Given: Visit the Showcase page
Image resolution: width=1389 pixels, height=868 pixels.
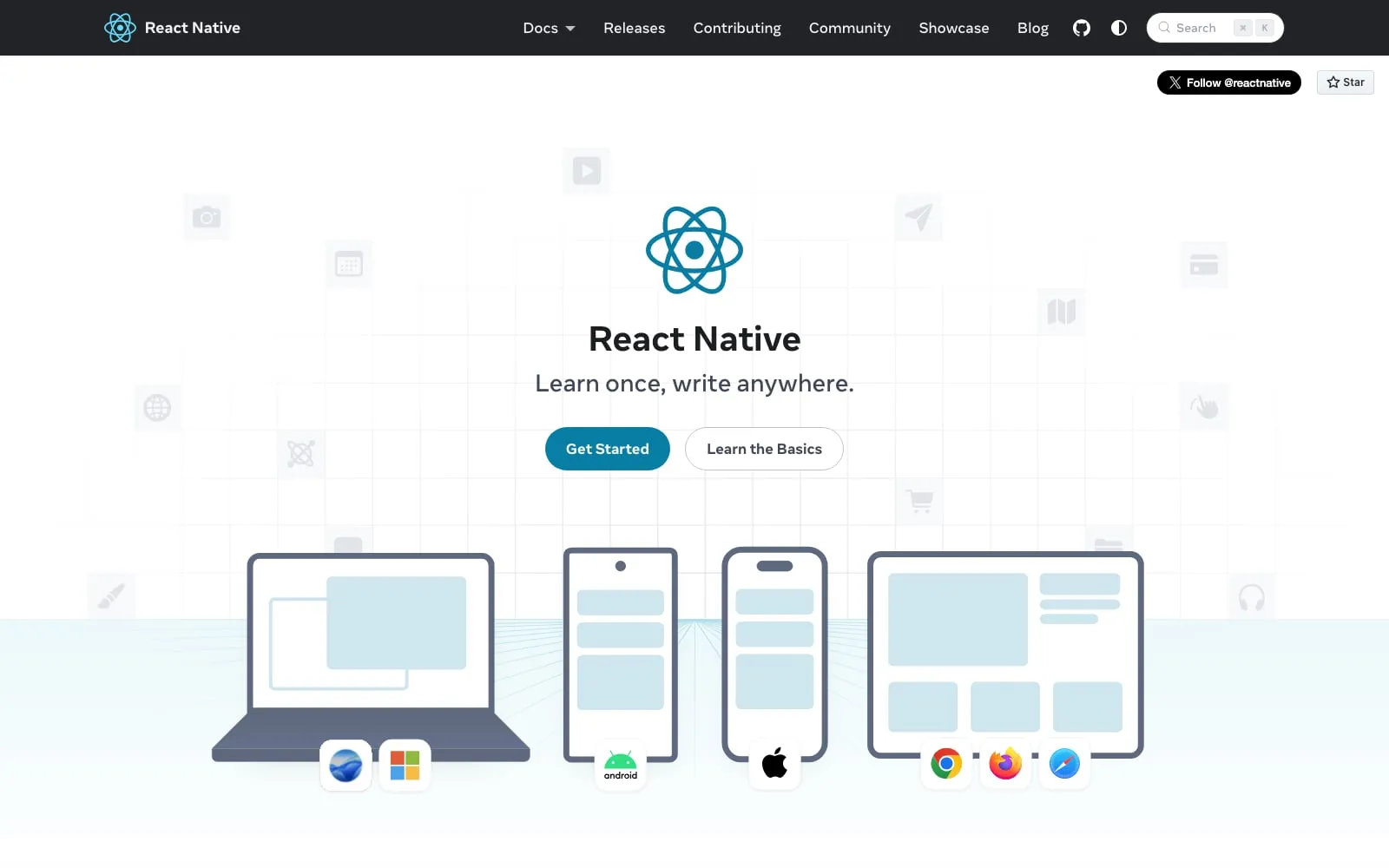Looking at the screenshot, I should 954,28.
